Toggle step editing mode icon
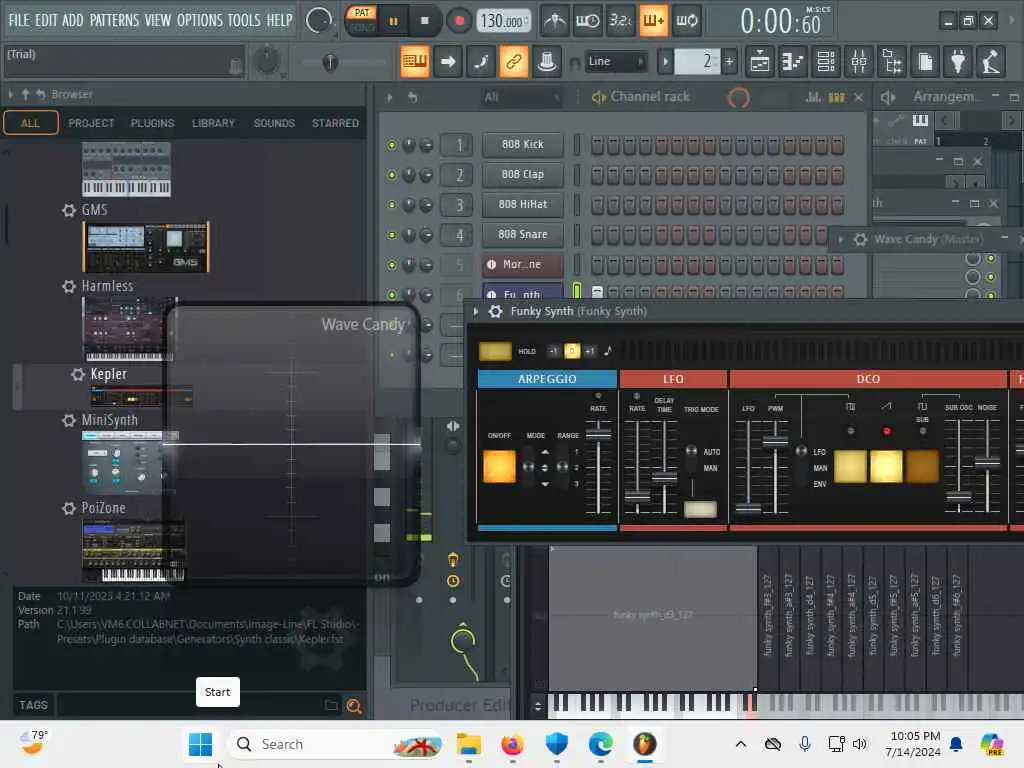The image size is (1024, 768). pyautogui.click(x=481, y=61)
